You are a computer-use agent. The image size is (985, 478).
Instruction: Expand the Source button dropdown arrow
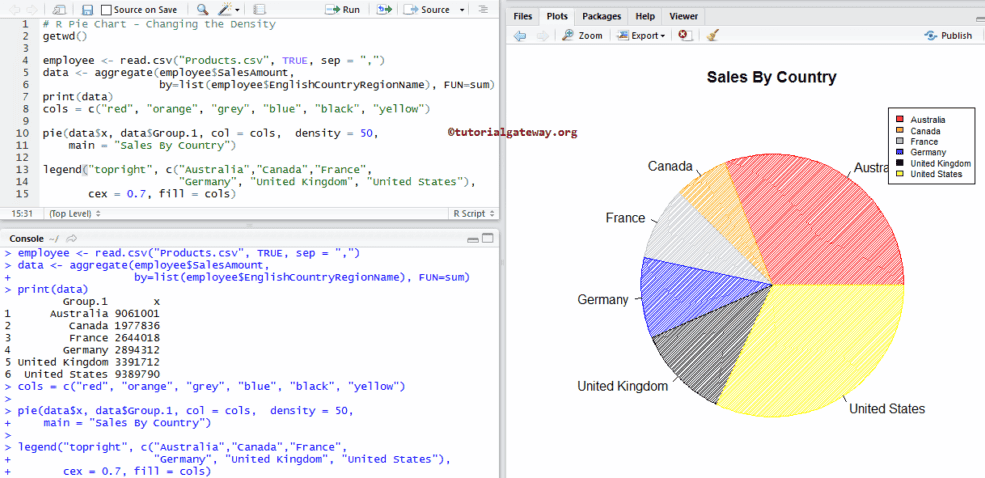pos(461,9)
